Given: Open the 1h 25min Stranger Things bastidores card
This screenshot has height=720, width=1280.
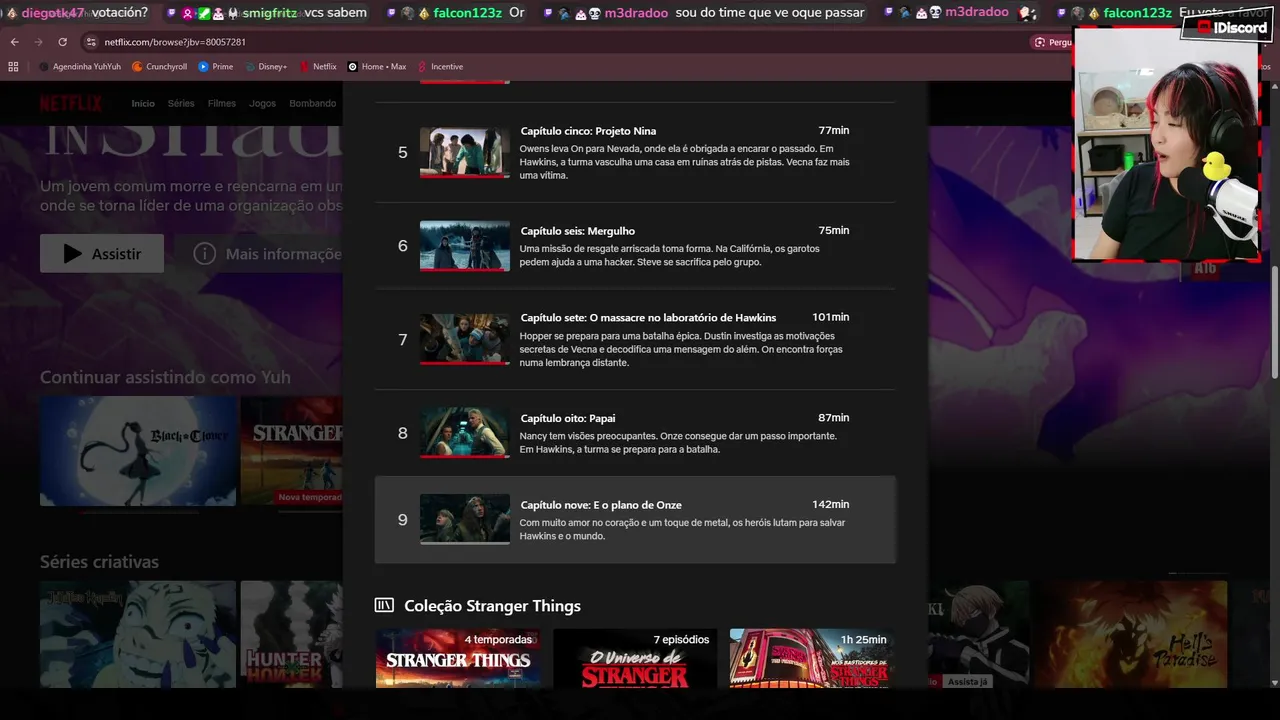Looking at the screenshot, I should click(812, 658).
